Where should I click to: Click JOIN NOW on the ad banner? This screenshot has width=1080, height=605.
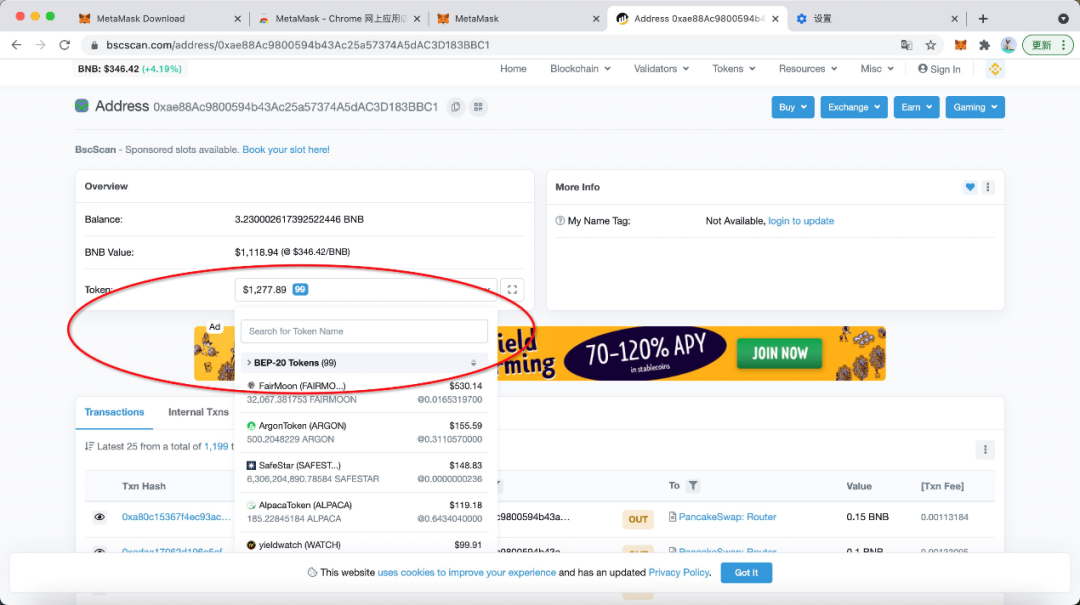point(779,353)
